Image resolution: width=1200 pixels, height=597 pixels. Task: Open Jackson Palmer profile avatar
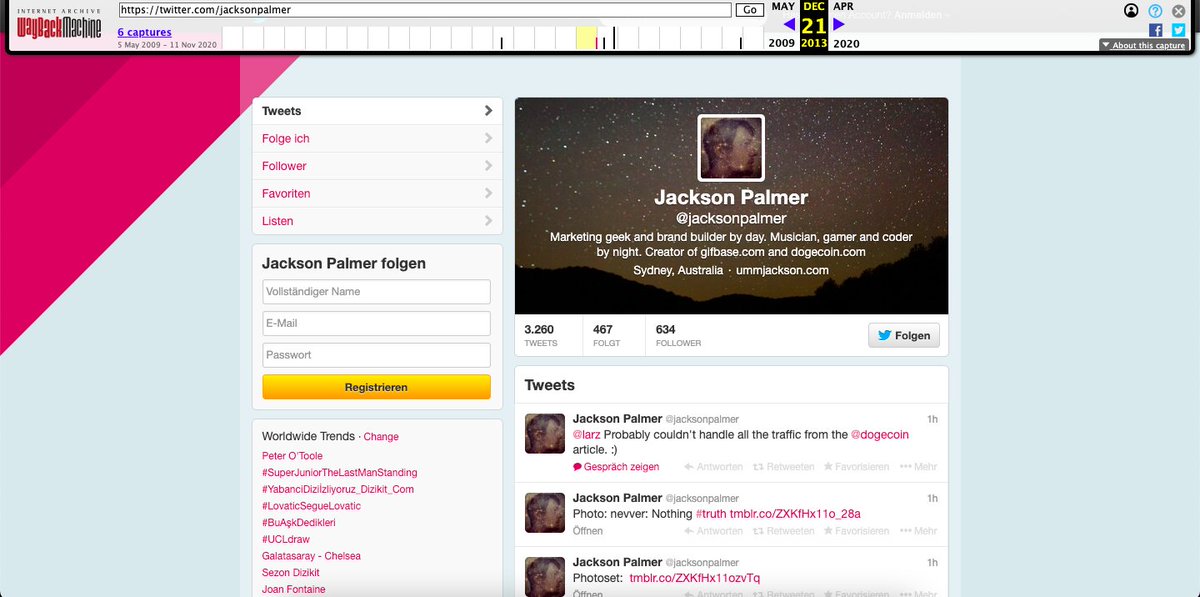[x=731, y=148]
